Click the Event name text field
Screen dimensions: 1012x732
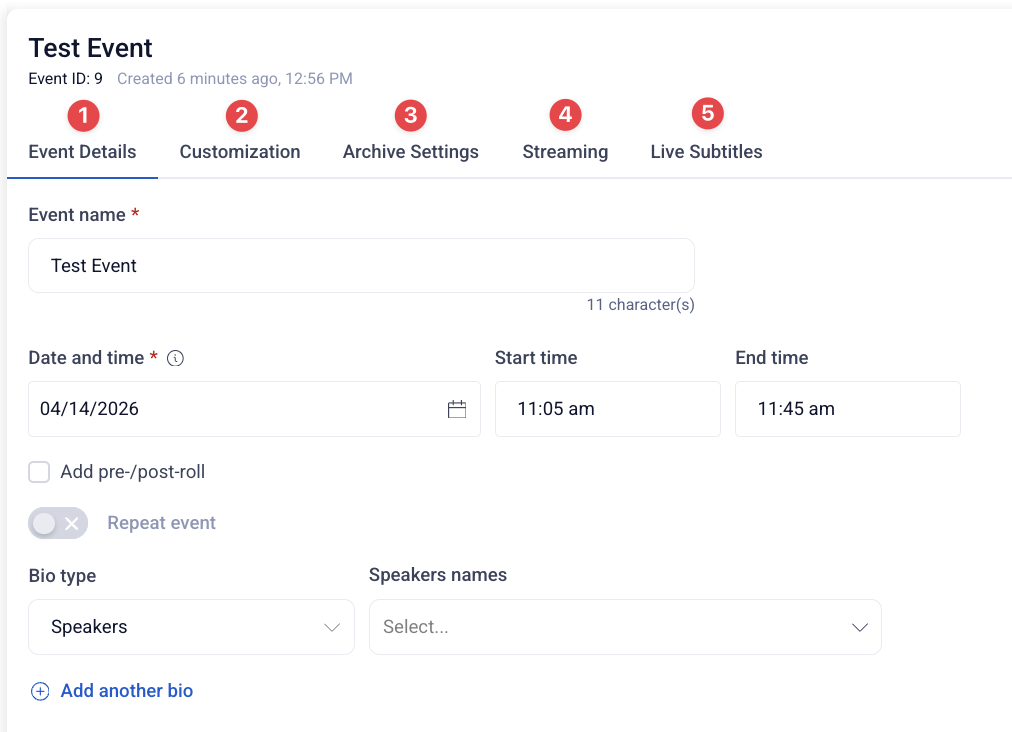(x=361, y=265)
